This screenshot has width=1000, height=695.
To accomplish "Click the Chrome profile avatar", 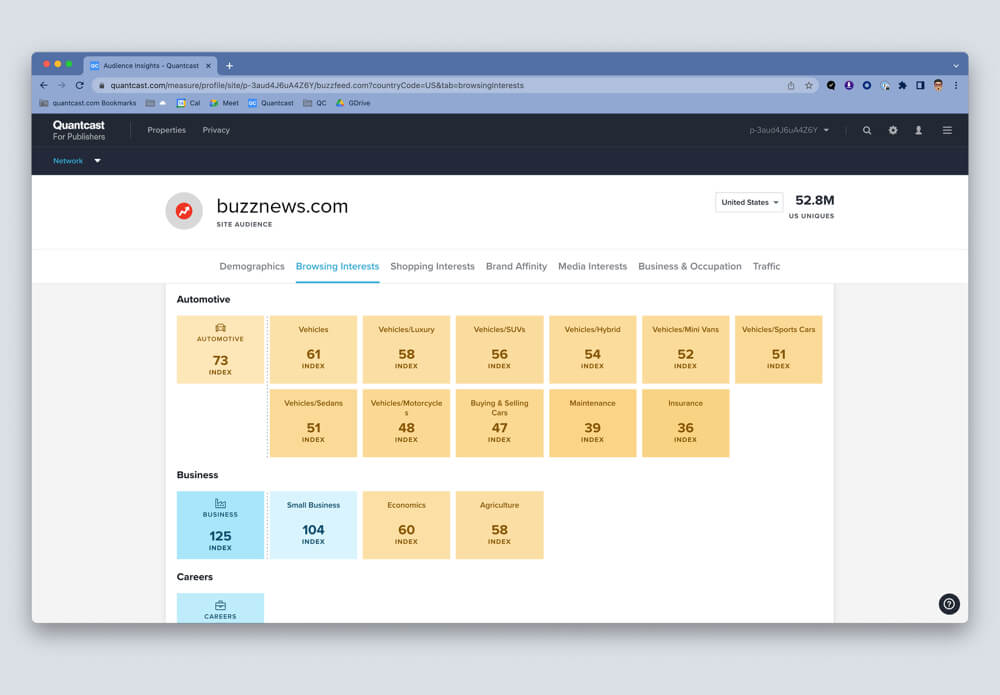I will coord(938,85).
